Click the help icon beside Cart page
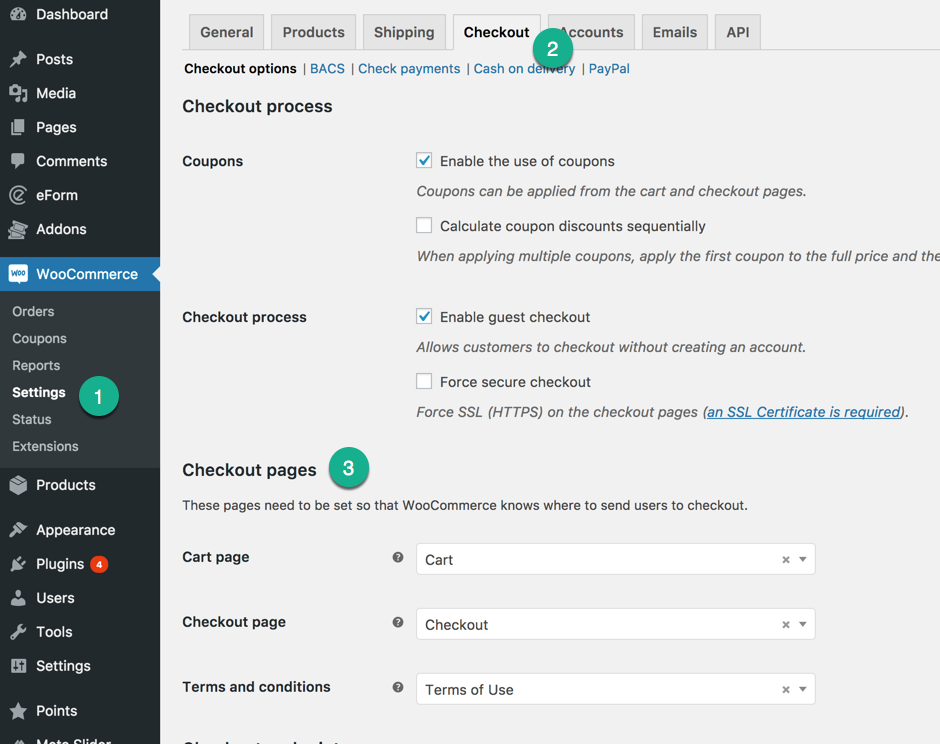Viewport: 940px width, 744px height. tap(397, 558)
